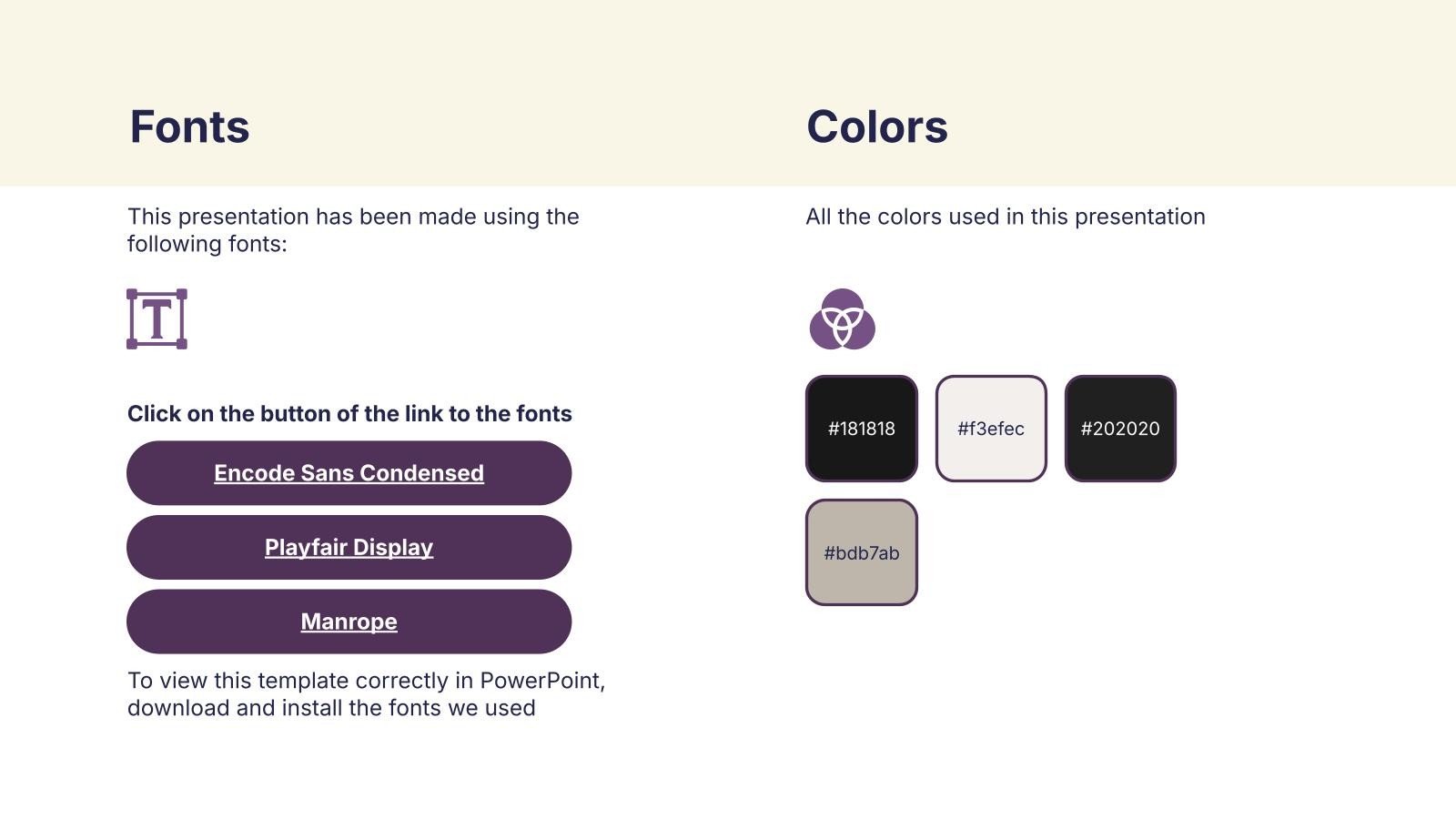
Task: Pick the #f3efec color swatch
Action: (990, 429)
